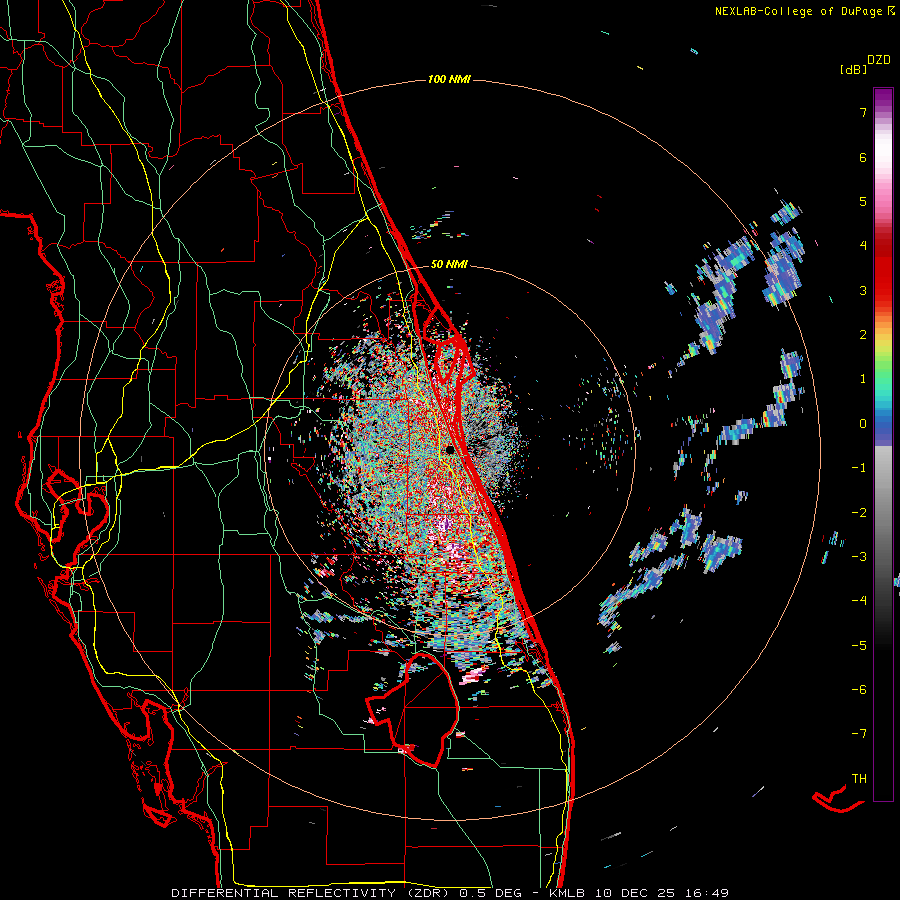Click the [dB] unit label
This screenshot has height=900, width=900.
[853, 69]
